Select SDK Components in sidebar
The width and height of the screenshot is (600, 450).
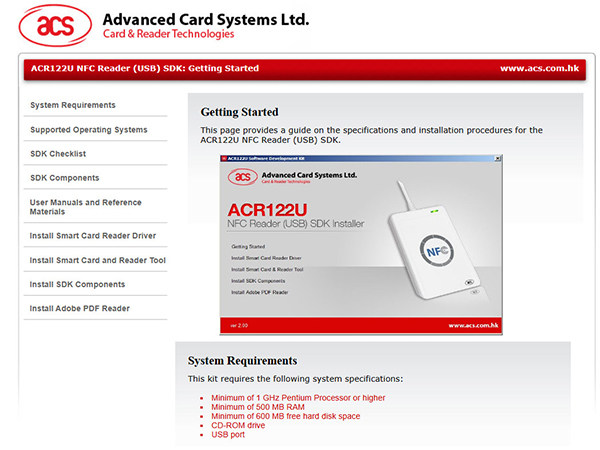[65, 178]
